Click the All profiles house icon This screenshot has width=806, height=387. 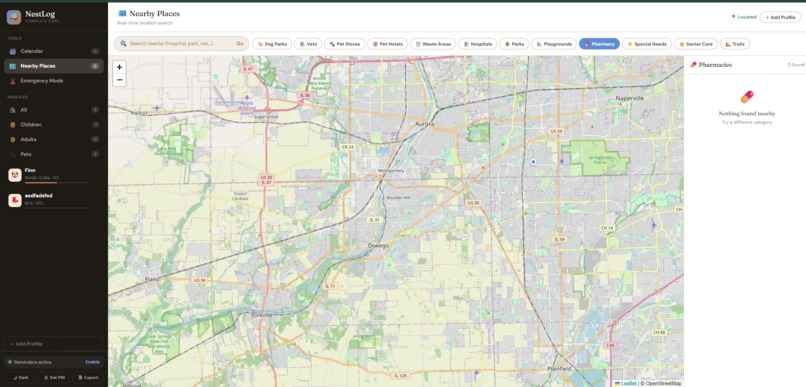pos(12,110)
